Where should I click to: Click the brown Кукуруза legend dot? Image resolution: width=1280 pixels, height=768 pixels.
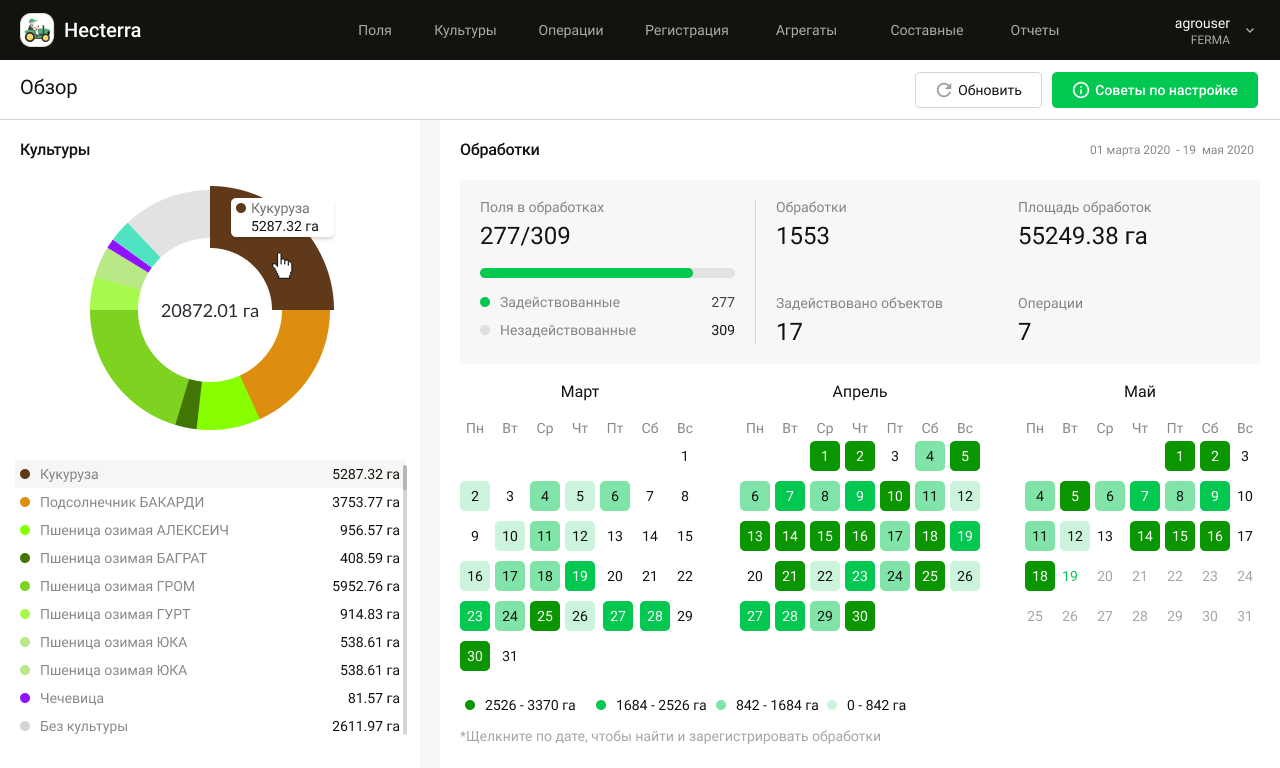click(x=25, y=474)
